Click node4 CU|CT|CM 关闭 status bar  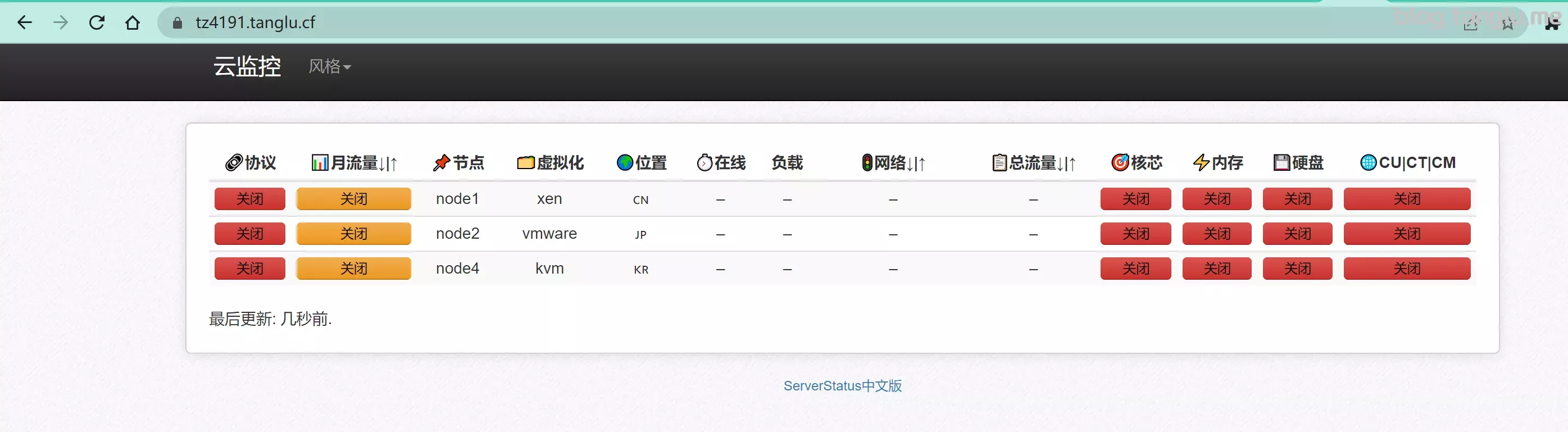[x=1407, y=269]
